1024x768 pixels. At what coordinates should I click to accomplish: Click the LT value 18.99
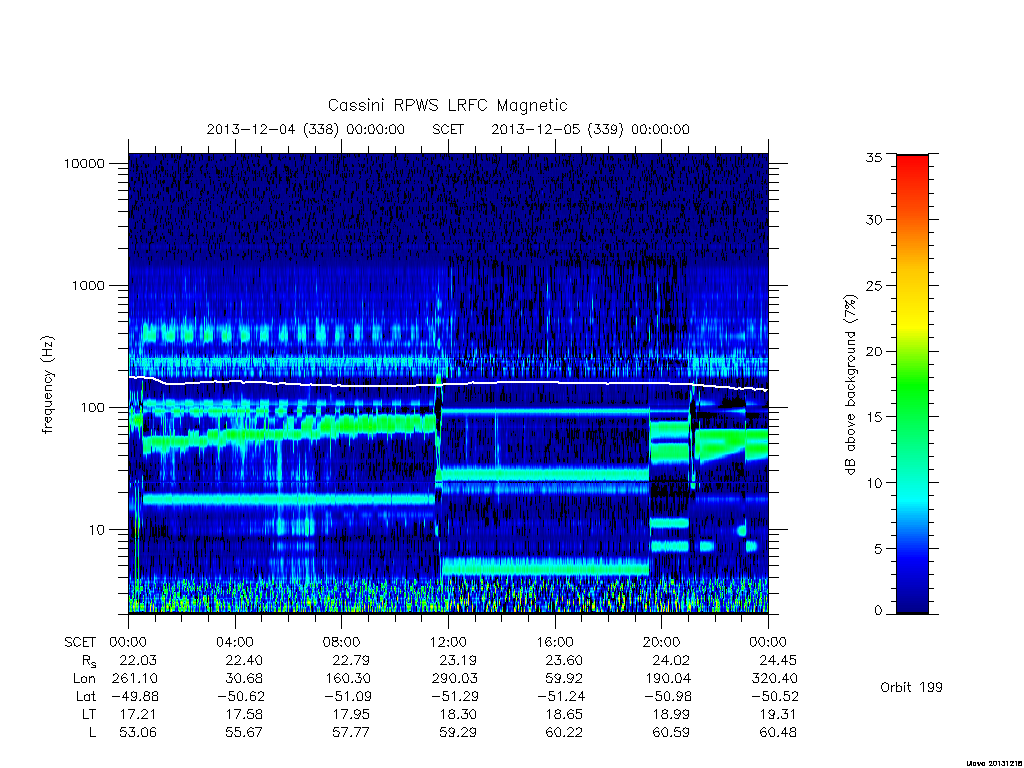pos(671,715)
